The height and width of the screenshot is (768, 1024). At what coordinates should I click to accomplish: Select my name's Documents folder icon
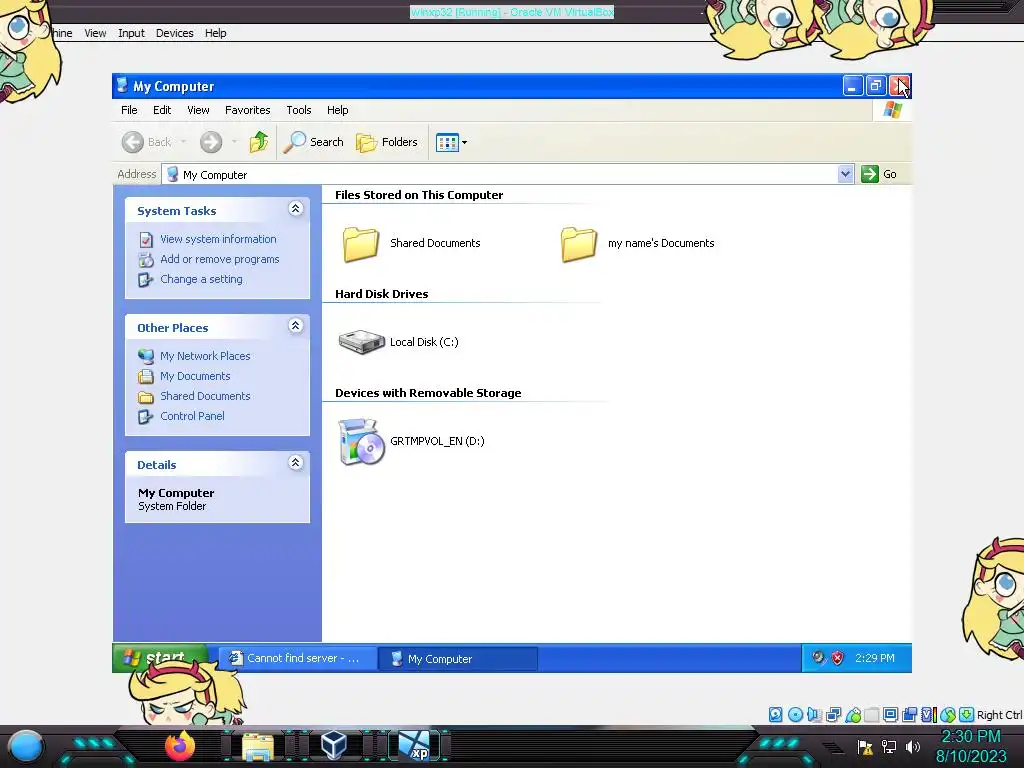coord(579,244)
